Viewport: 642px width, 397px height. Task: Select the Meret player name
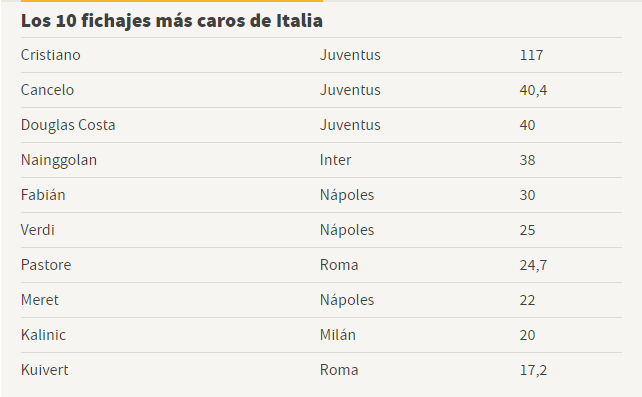[40, 300]
